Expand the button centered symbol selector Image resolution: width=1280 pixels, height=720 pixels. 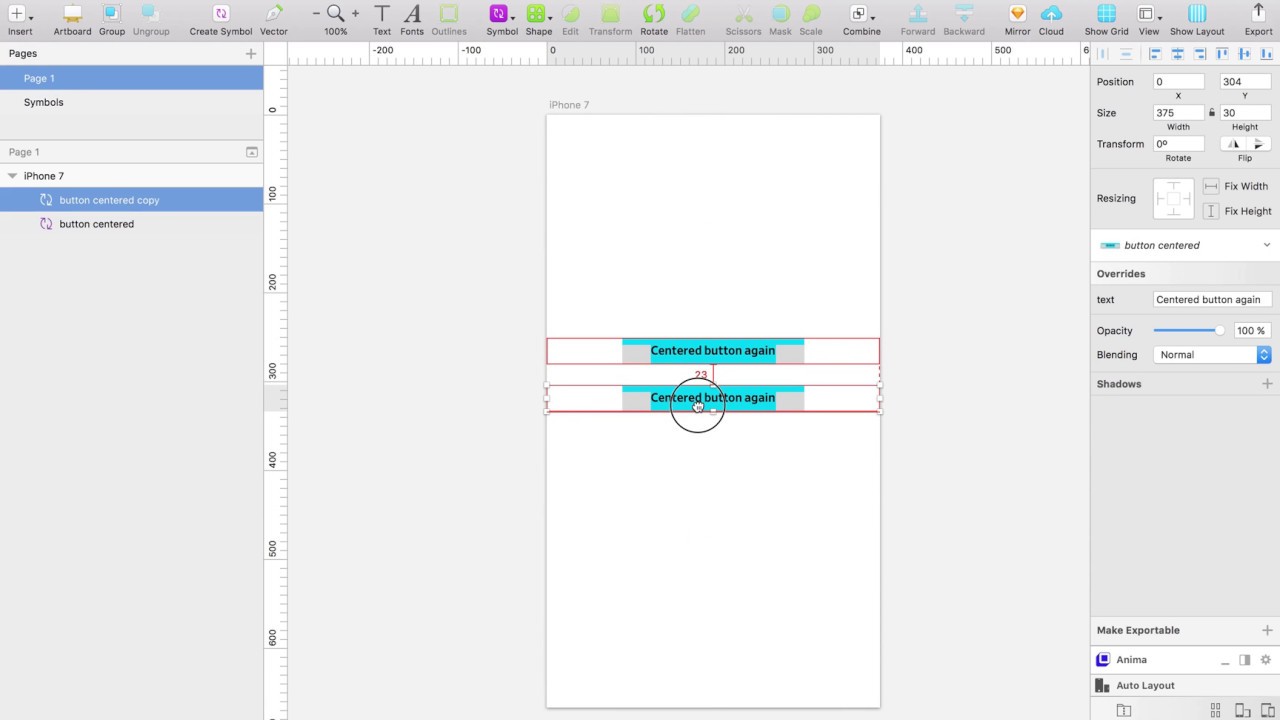point(1266,245)
